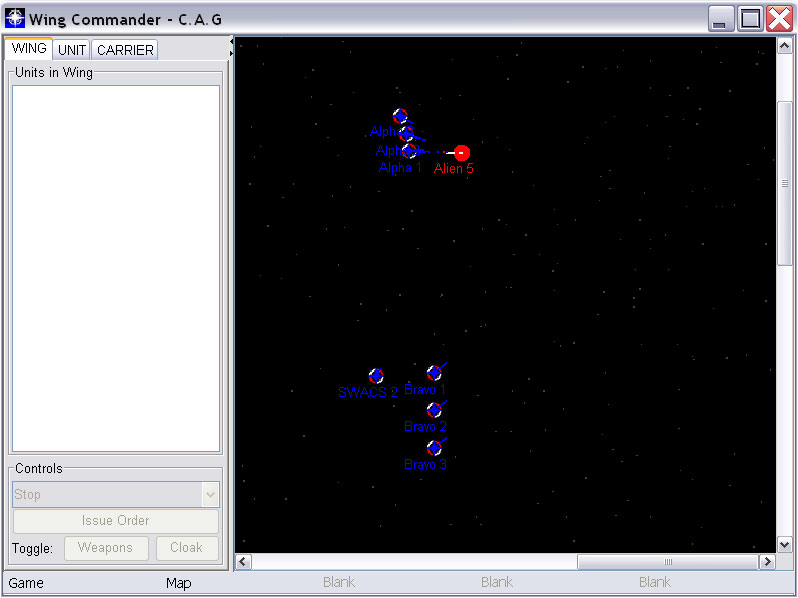Select the Alien 5 enemy ship
This screenshot has width=798, height=598.
461,153
